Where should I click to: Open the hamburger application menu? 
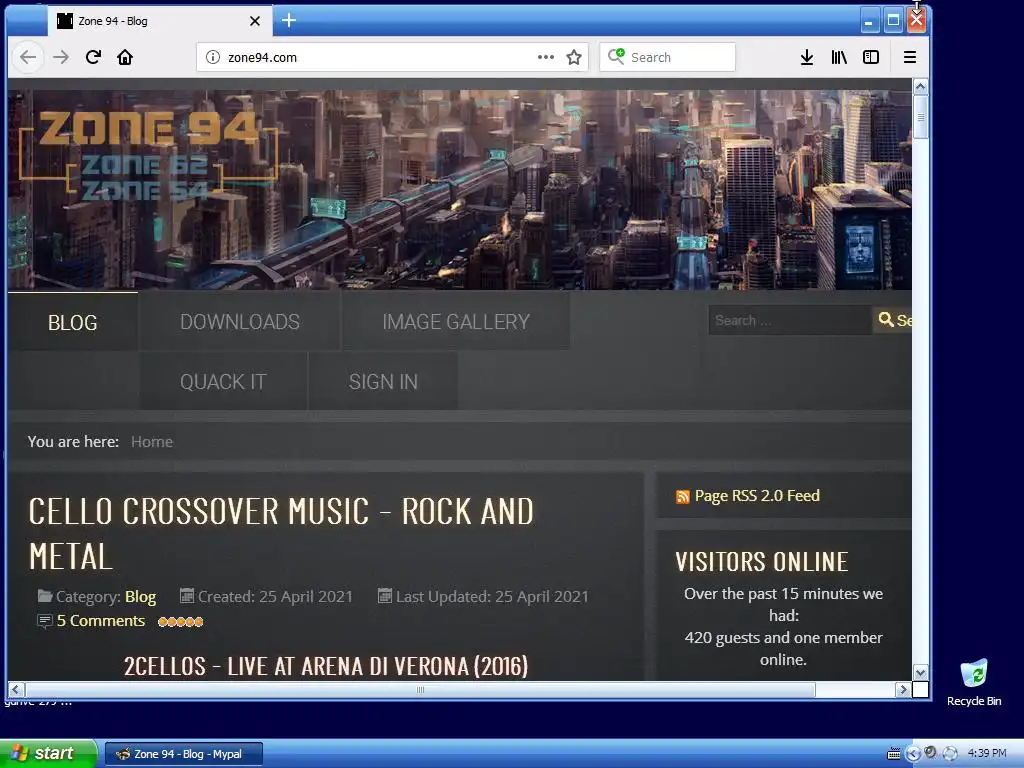tap(910, 57)
